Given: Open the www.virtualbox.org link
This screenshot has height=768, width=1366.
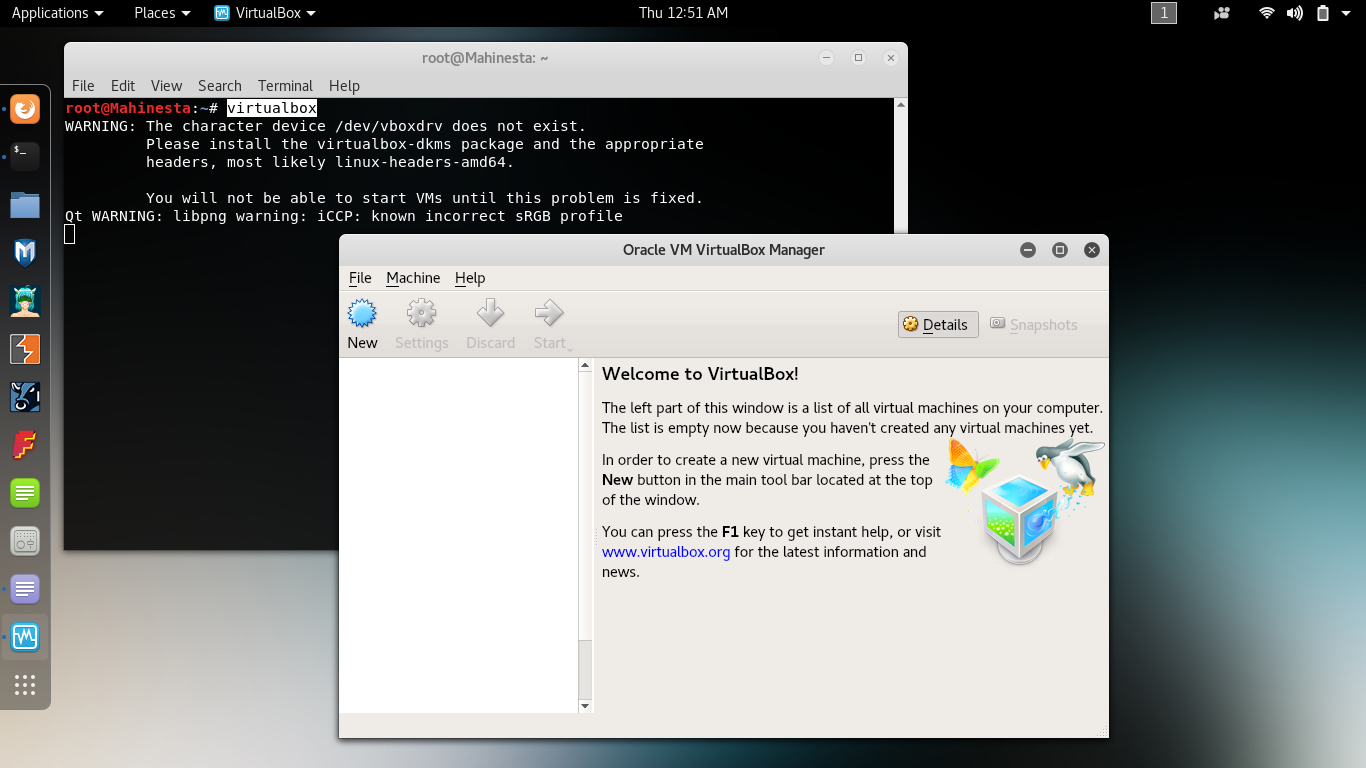Looking at the screenshot, I should [666, 552].
